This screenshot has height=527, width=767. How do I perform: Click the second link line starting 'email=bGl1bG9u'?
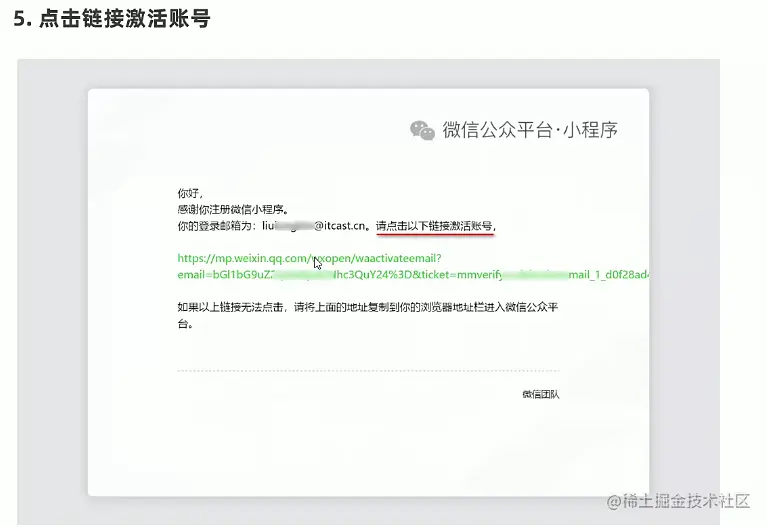(x=413, y=275)
